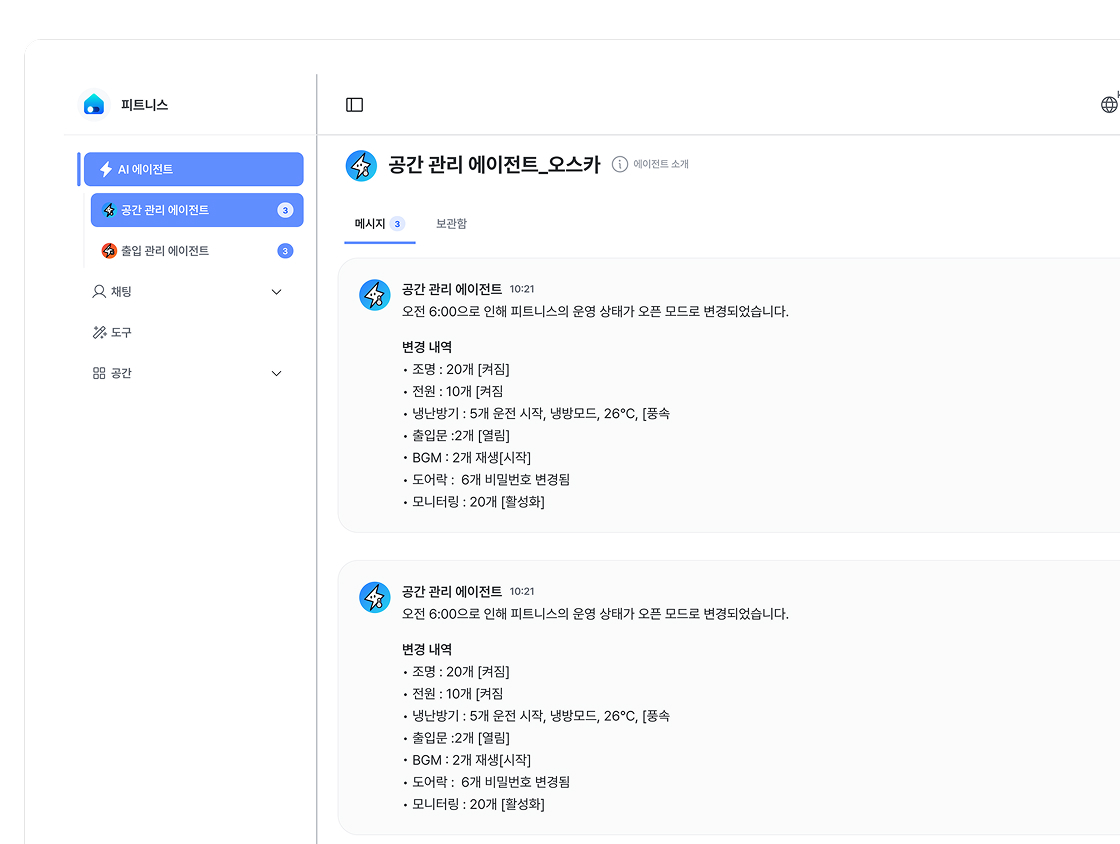This screenshot has height=844, width=1120.
Task: Open the 에이전트 소개 link
Action: pos(661,164)
